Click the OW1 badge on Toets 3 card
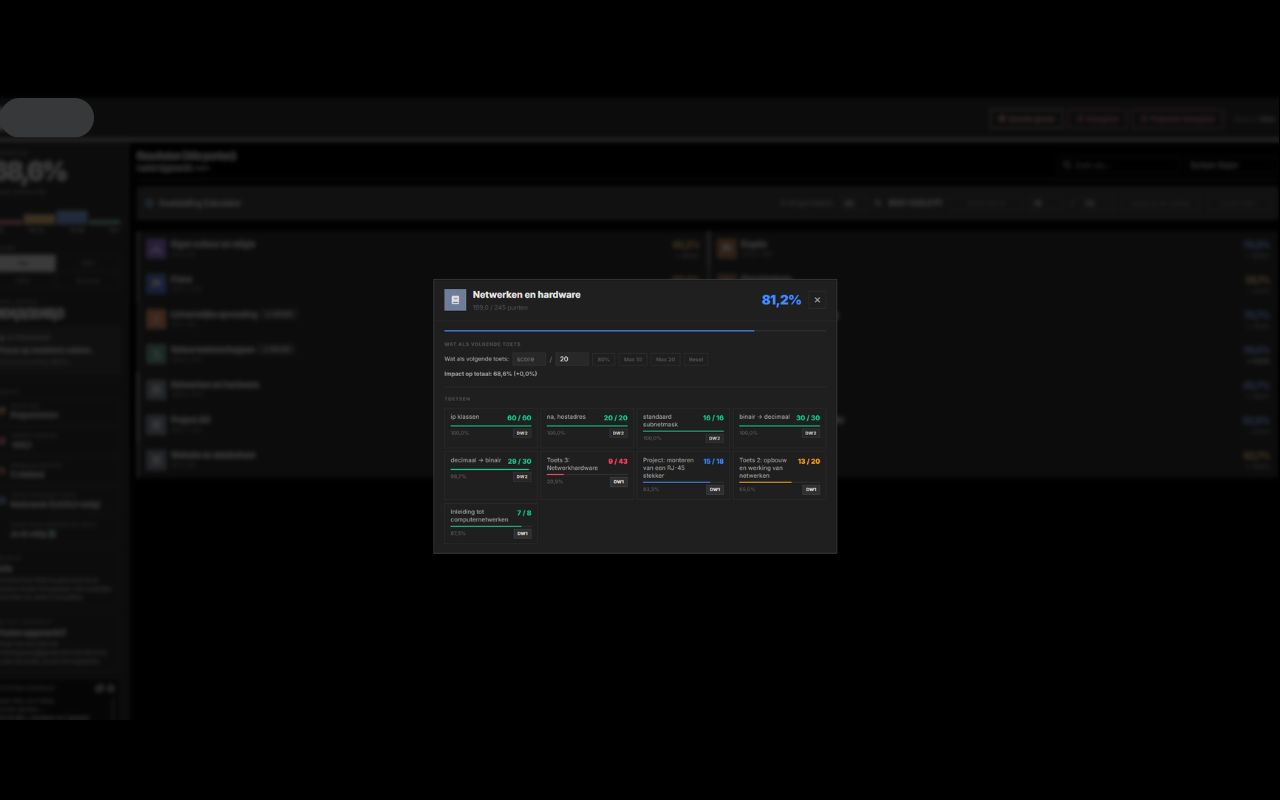 618,482
